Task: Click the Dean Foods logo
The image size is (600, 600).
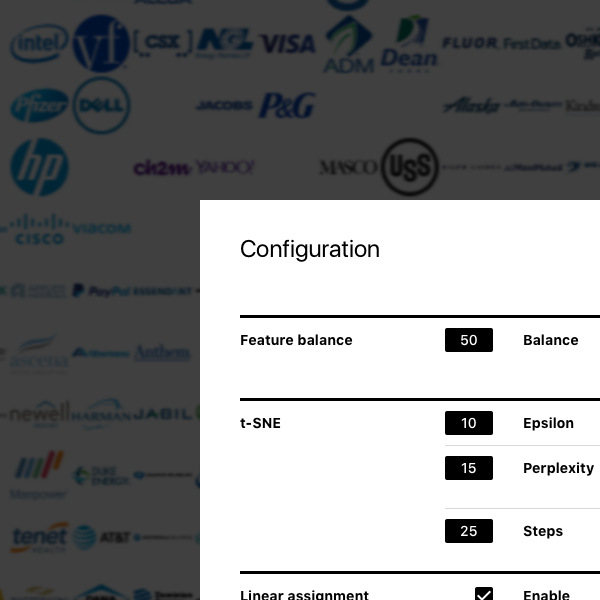Action: click(x=409, y=43)
